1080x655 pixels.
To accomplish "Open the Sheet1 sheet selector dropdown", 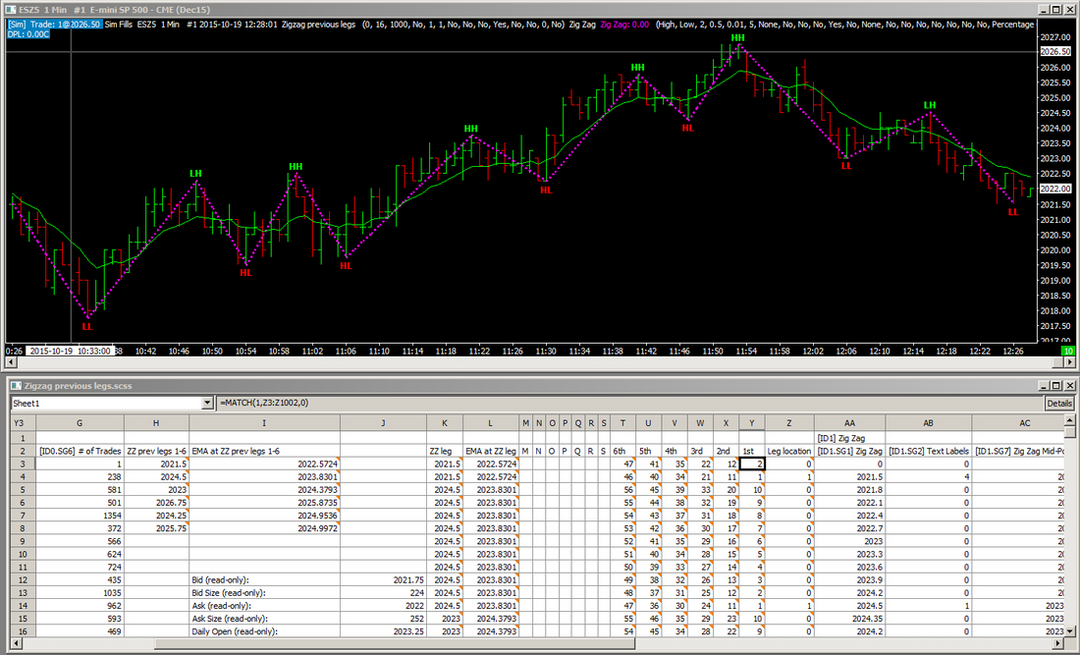I will [208, 403].
